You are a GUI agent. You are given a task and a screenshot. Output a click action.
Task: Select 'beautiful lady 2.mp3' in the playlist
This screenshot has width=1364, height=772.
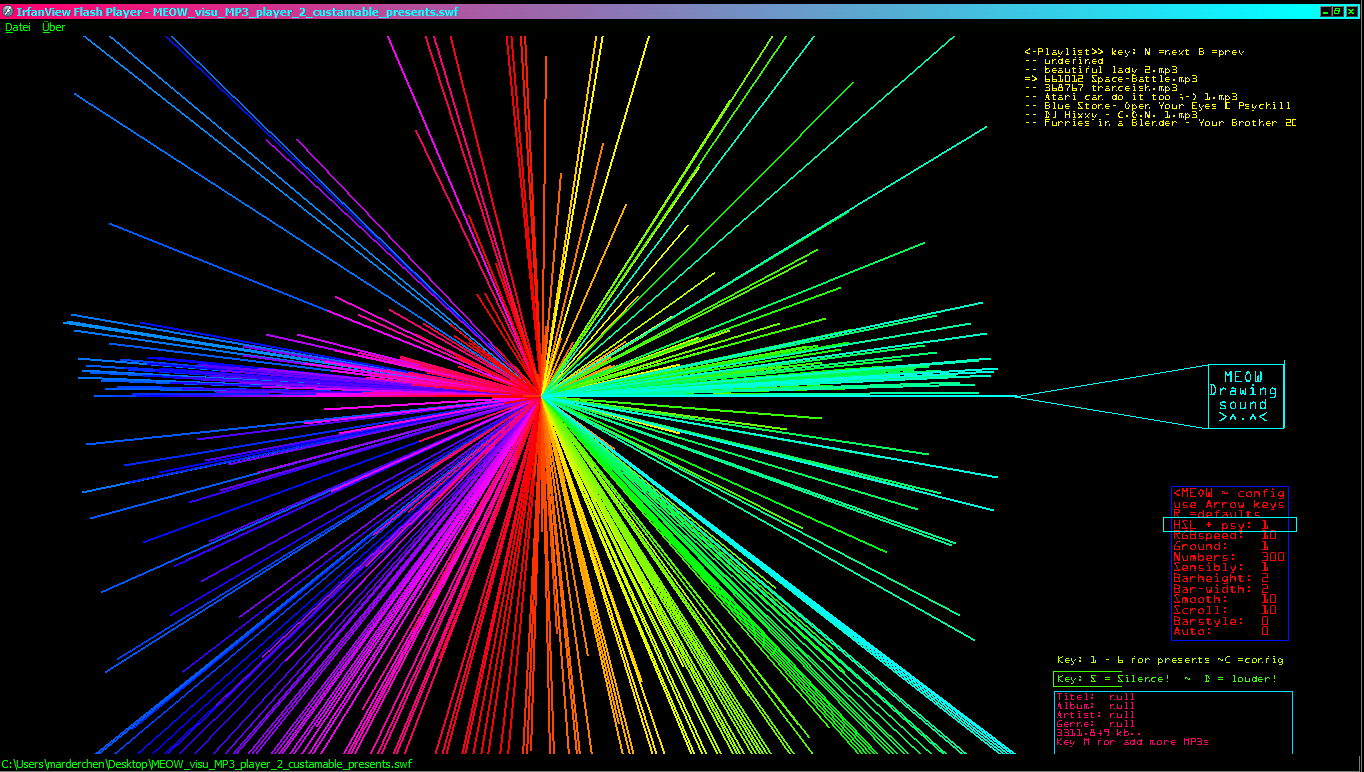(x=1101, y=70)
